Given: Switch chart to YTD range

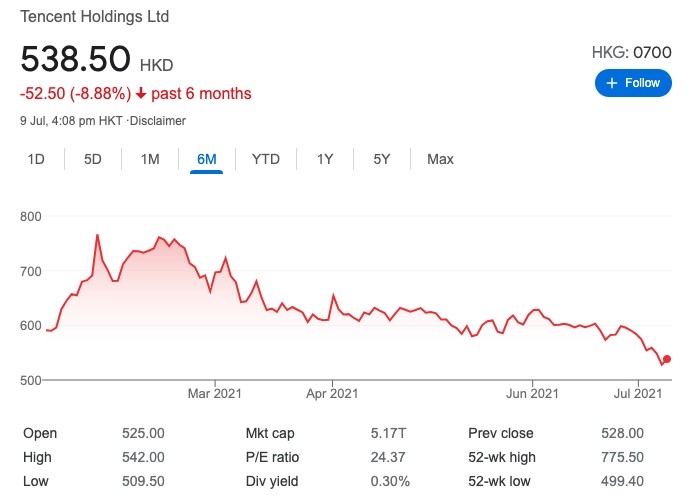Looking at the screenshot, I should (x=266, y=159).
